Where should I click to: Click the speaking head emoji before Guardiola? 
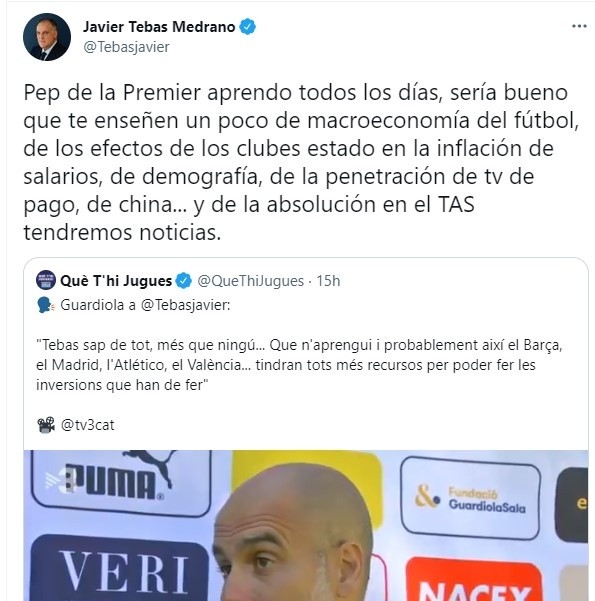pyautogui.click(x=46, y=305)
